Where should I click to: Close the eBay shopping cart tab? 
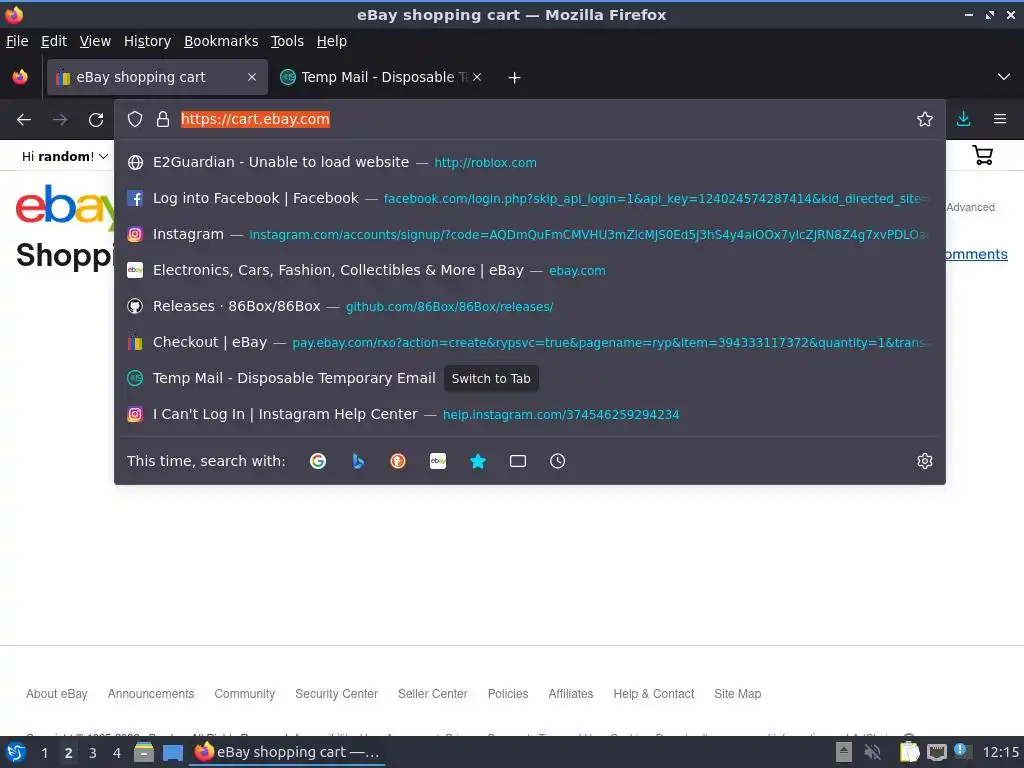[252, 77]
